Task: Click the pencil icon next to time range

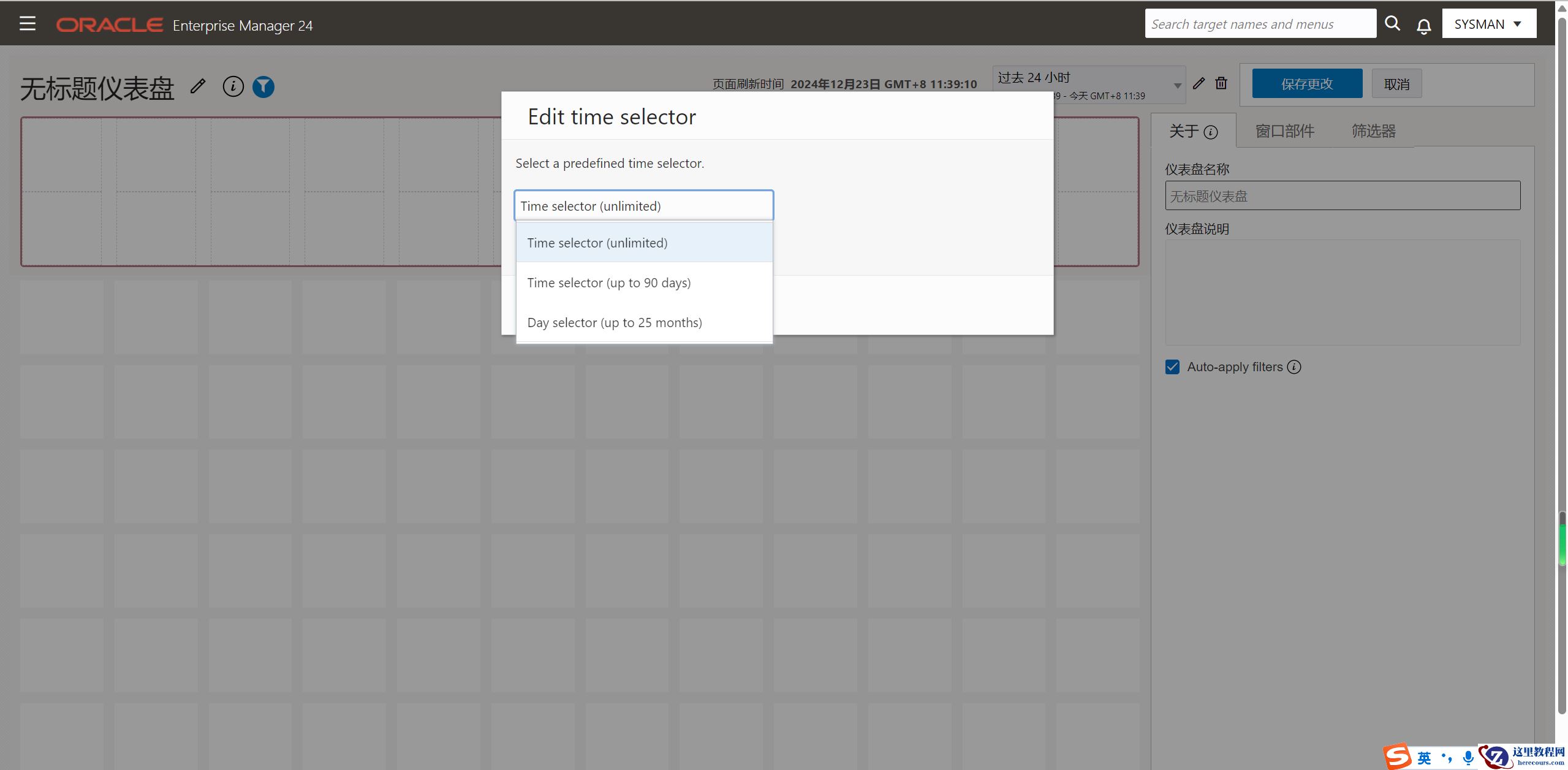Action: [1199, 83]
